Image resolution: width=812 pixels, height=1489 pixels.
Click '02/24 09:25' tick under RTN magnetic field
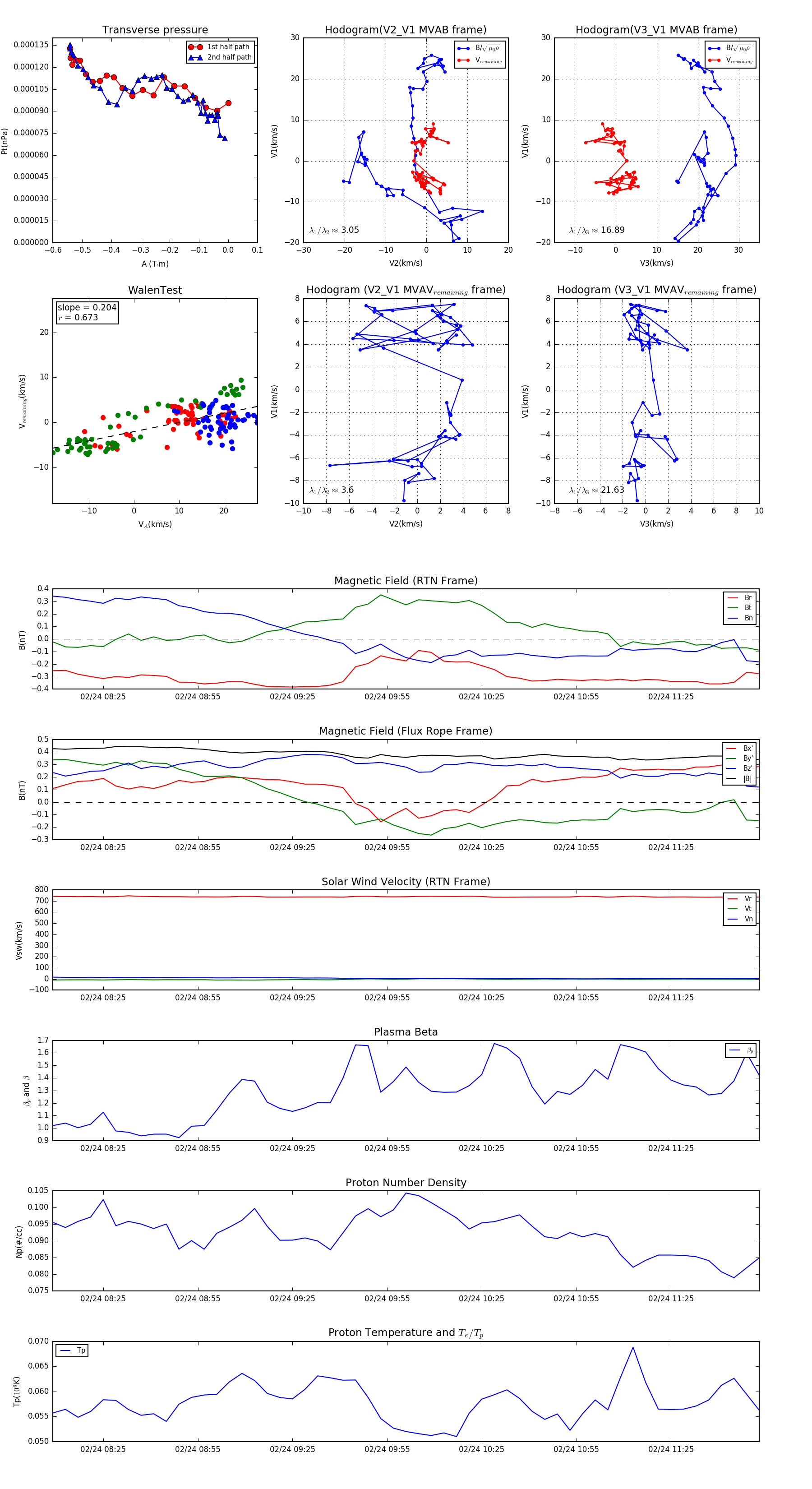pos(292,697)
